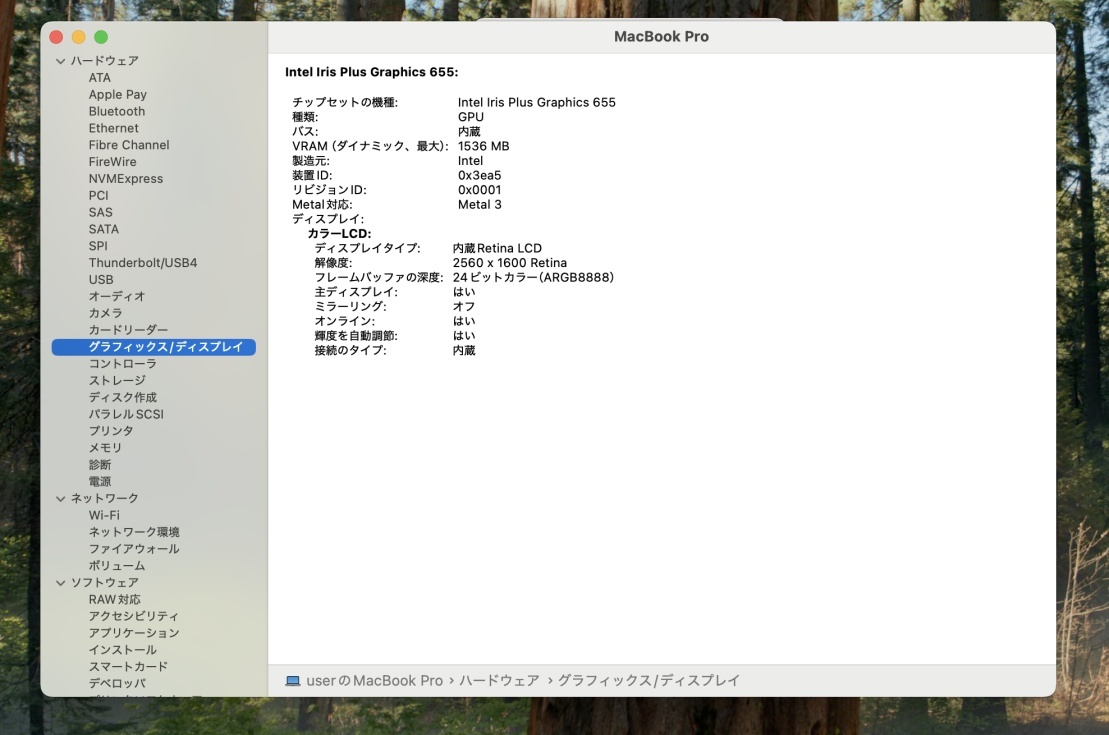Click the MacBook Pro computer icon in path bar
The height and width of the screenshot is (735, 1109).
293,681
